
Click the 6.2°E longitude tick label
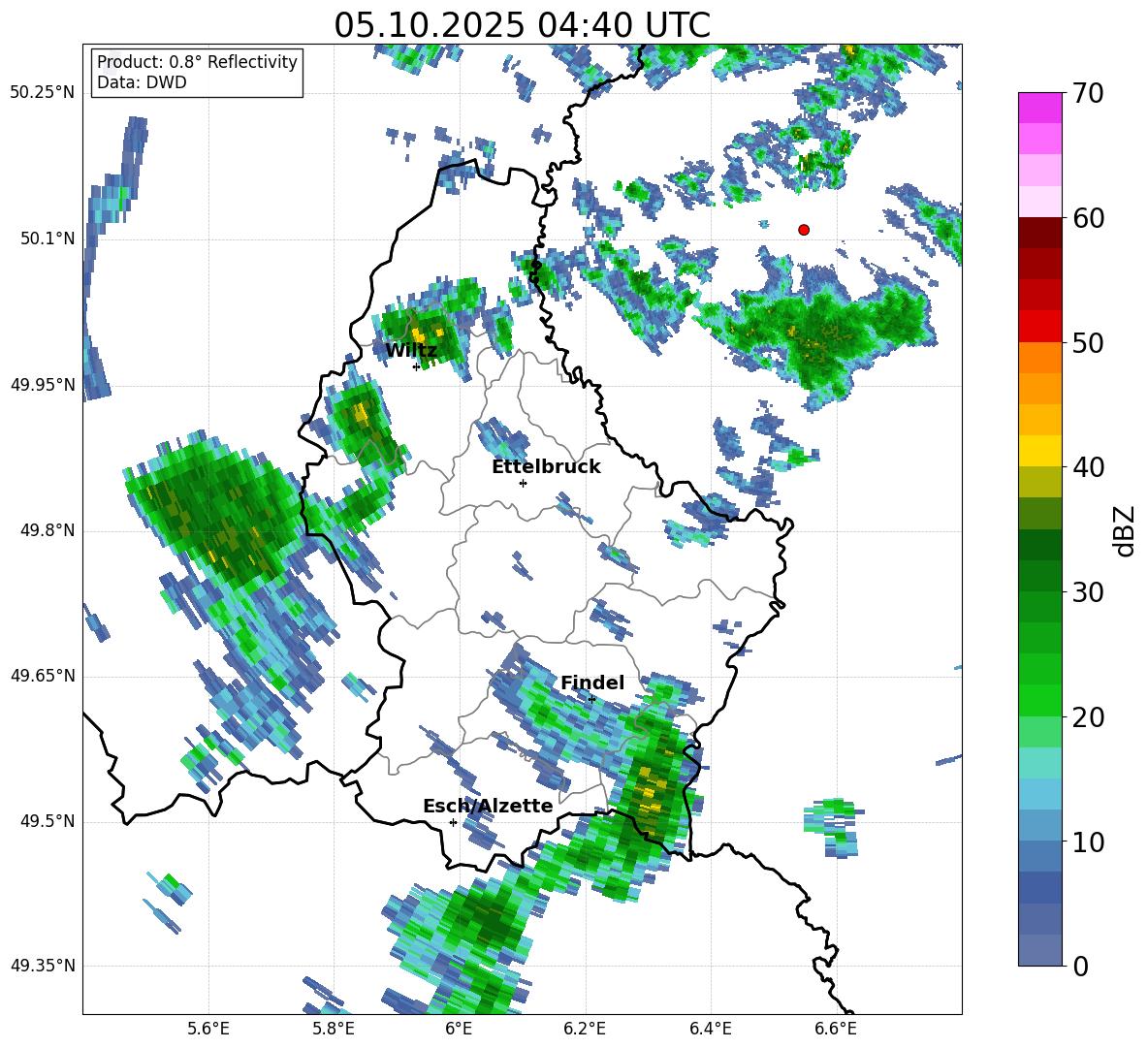pyautogui.click(x=585, y=1029)
